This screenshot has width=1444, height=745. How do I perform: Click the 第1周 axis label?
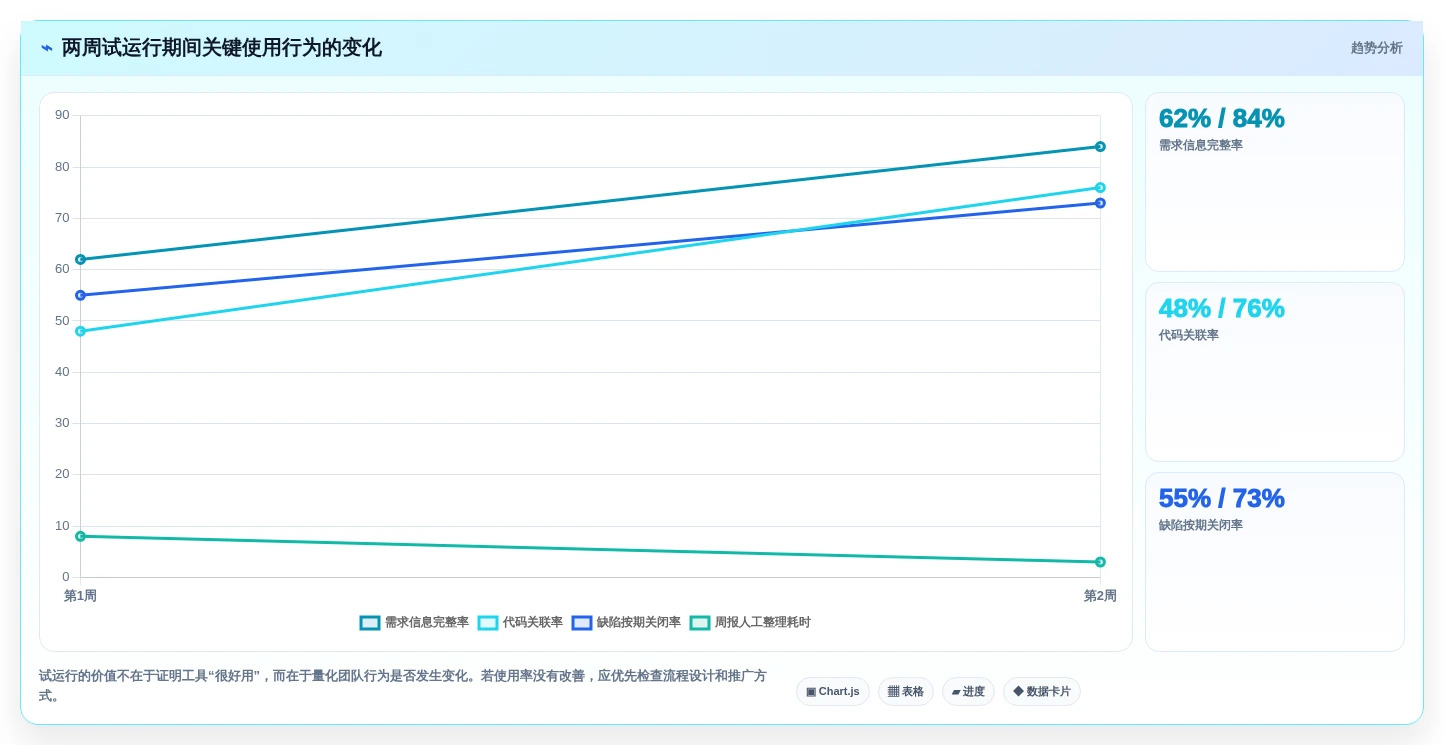pos(80,596)
